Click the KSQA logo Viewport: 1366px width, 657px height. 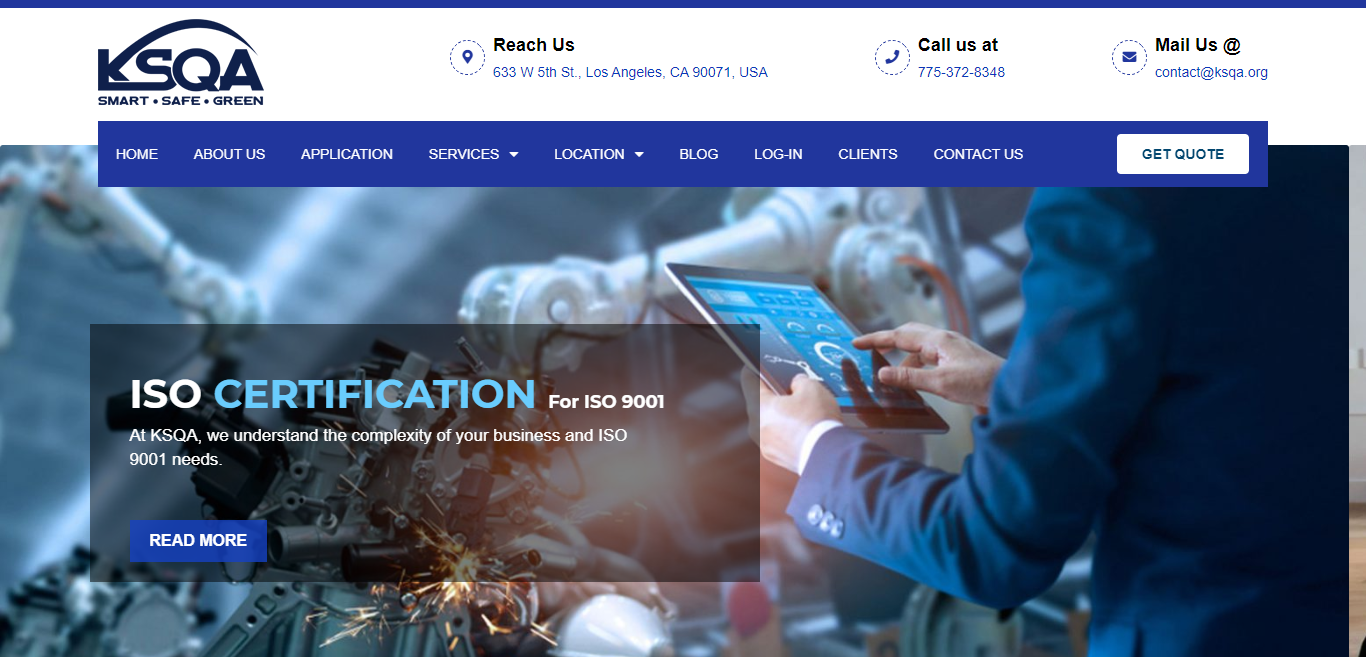181,63
